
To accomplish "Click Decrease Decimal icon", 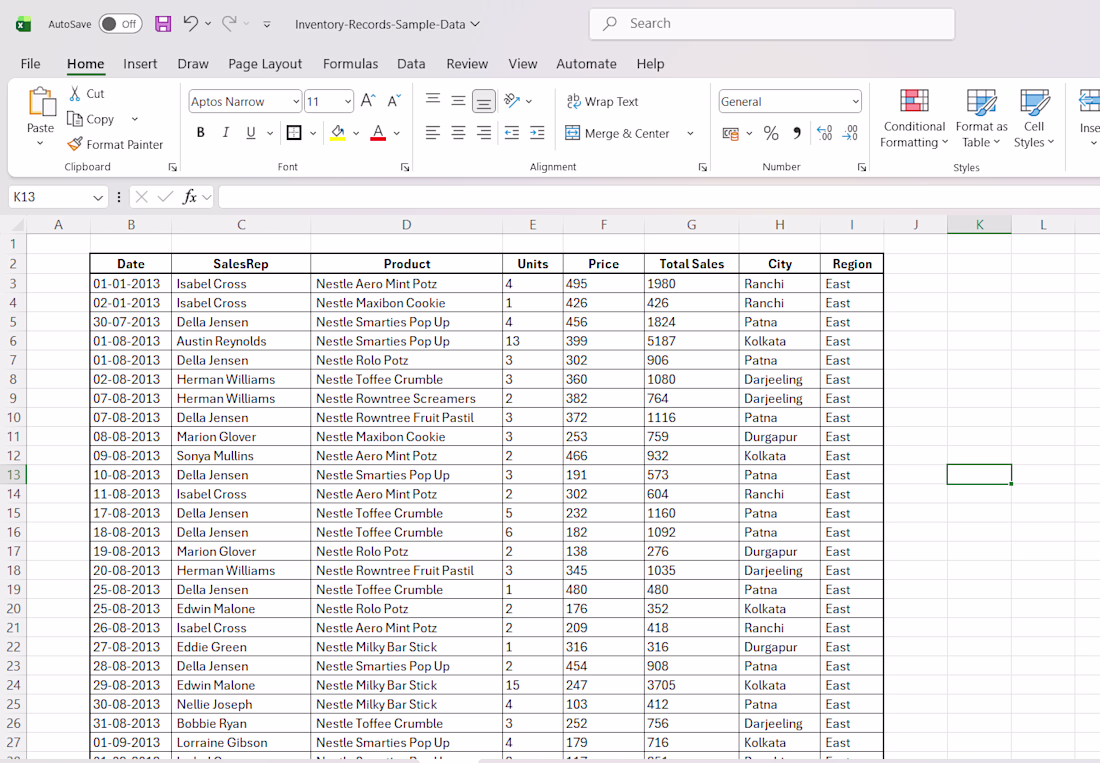I will click(x=850, y=133).
